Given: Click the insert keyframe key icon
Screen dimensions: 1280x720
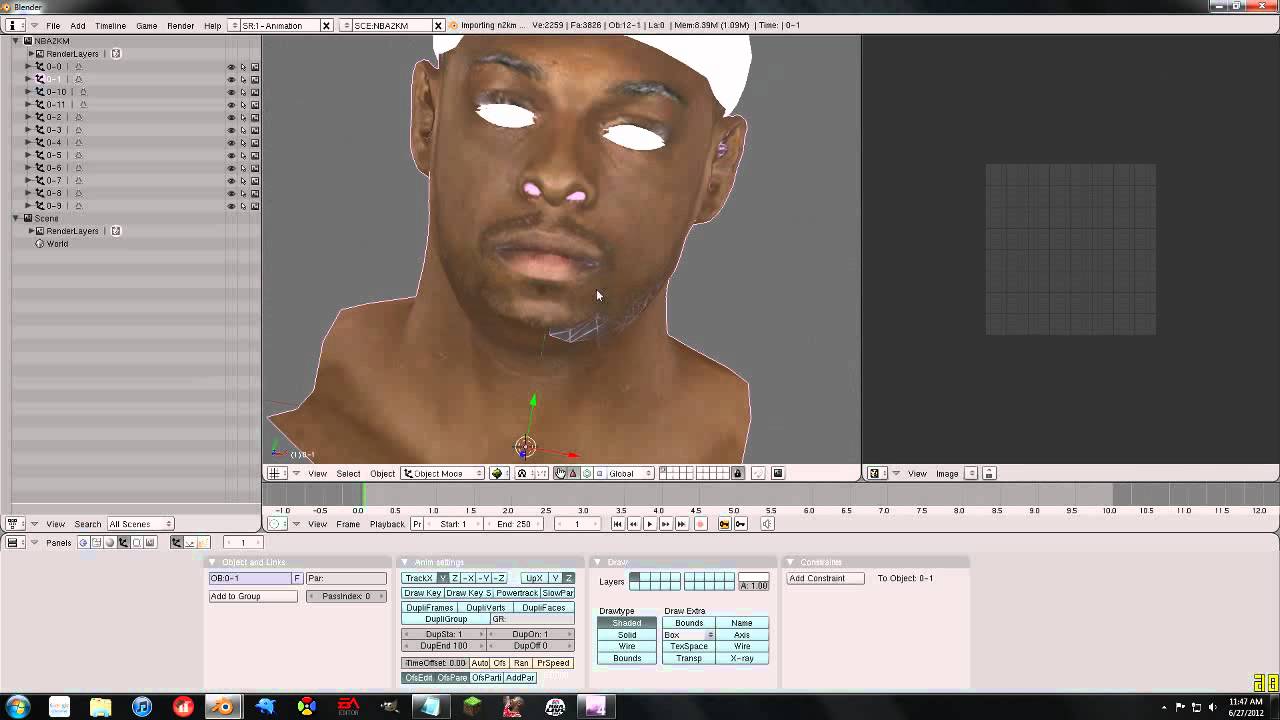Looking at the screenshot, I should click(725, 524).
